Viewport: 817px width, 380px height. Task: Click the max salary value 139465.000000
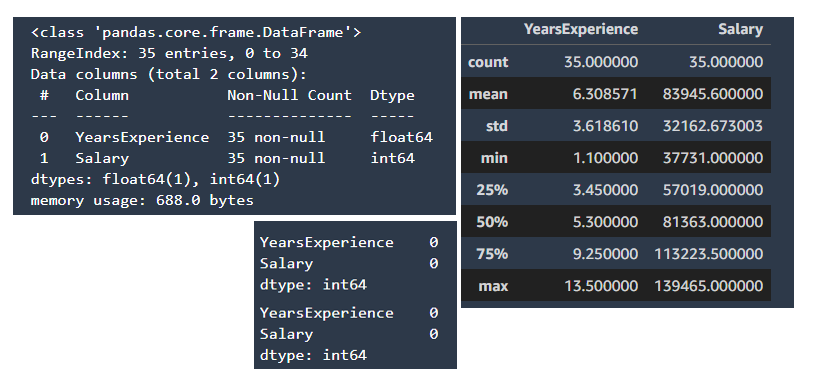709,286
